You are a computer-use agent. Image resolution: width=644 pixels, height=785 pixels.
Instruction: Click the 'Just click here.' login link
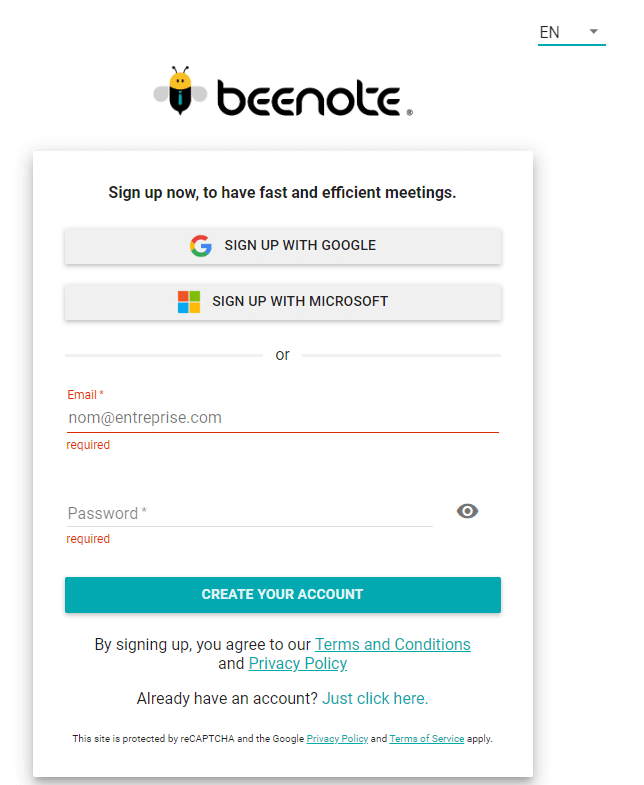point(375,698)
